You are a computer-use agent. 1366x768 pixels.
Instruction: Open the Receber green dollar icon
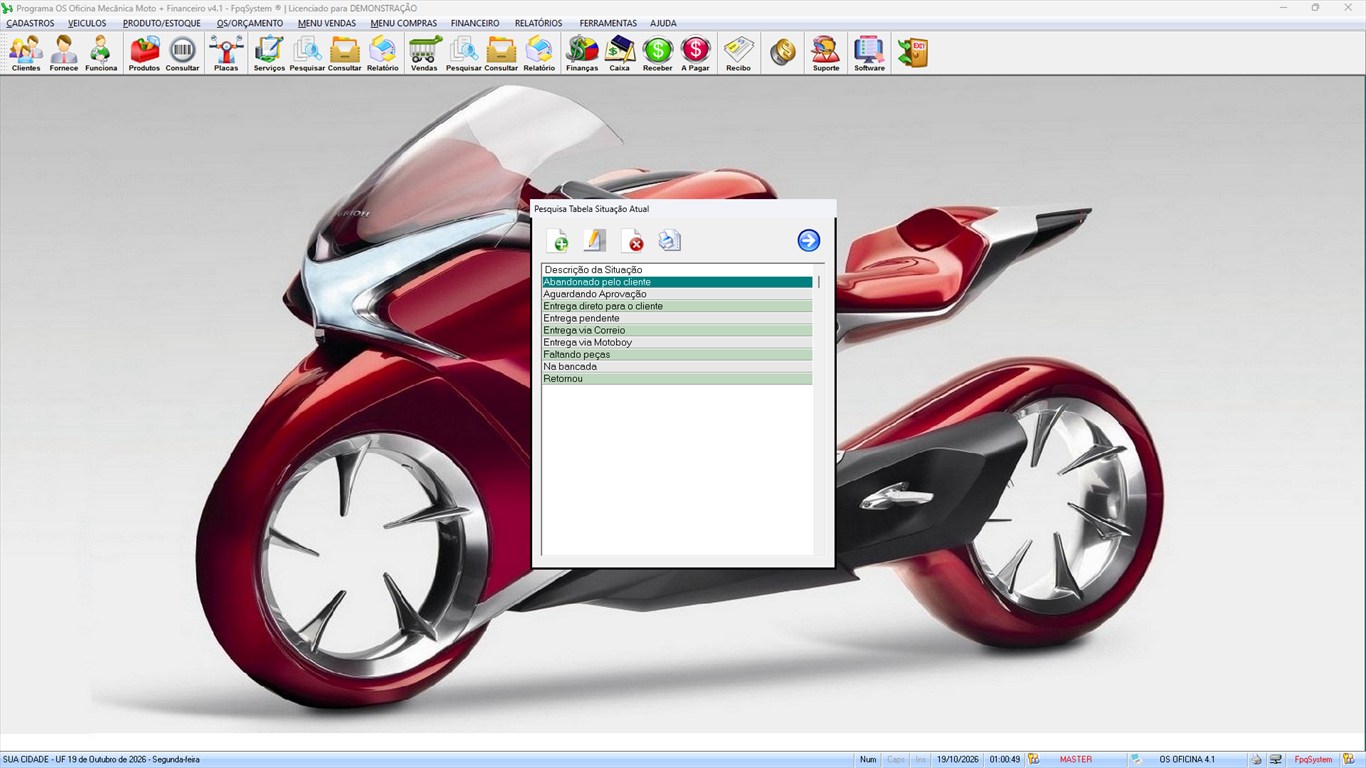pos(658,53)
